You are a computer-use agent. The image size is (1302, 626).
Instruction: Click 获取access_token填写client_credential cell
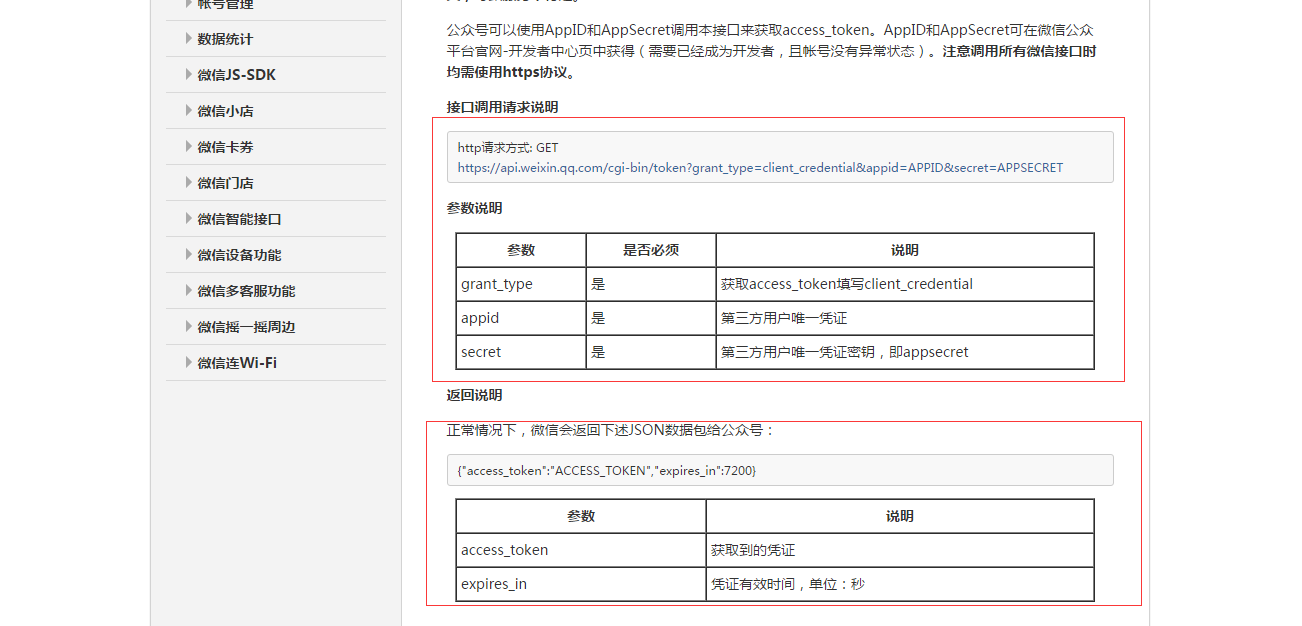[x=905, y=284]
